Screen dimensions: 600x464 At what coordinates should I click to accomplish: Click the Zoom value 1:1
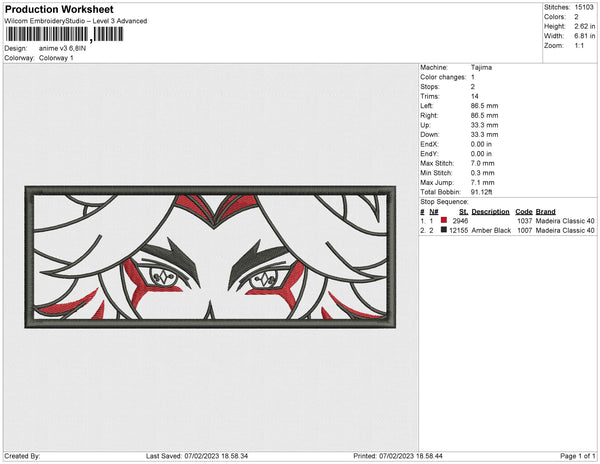click(580, 46)
